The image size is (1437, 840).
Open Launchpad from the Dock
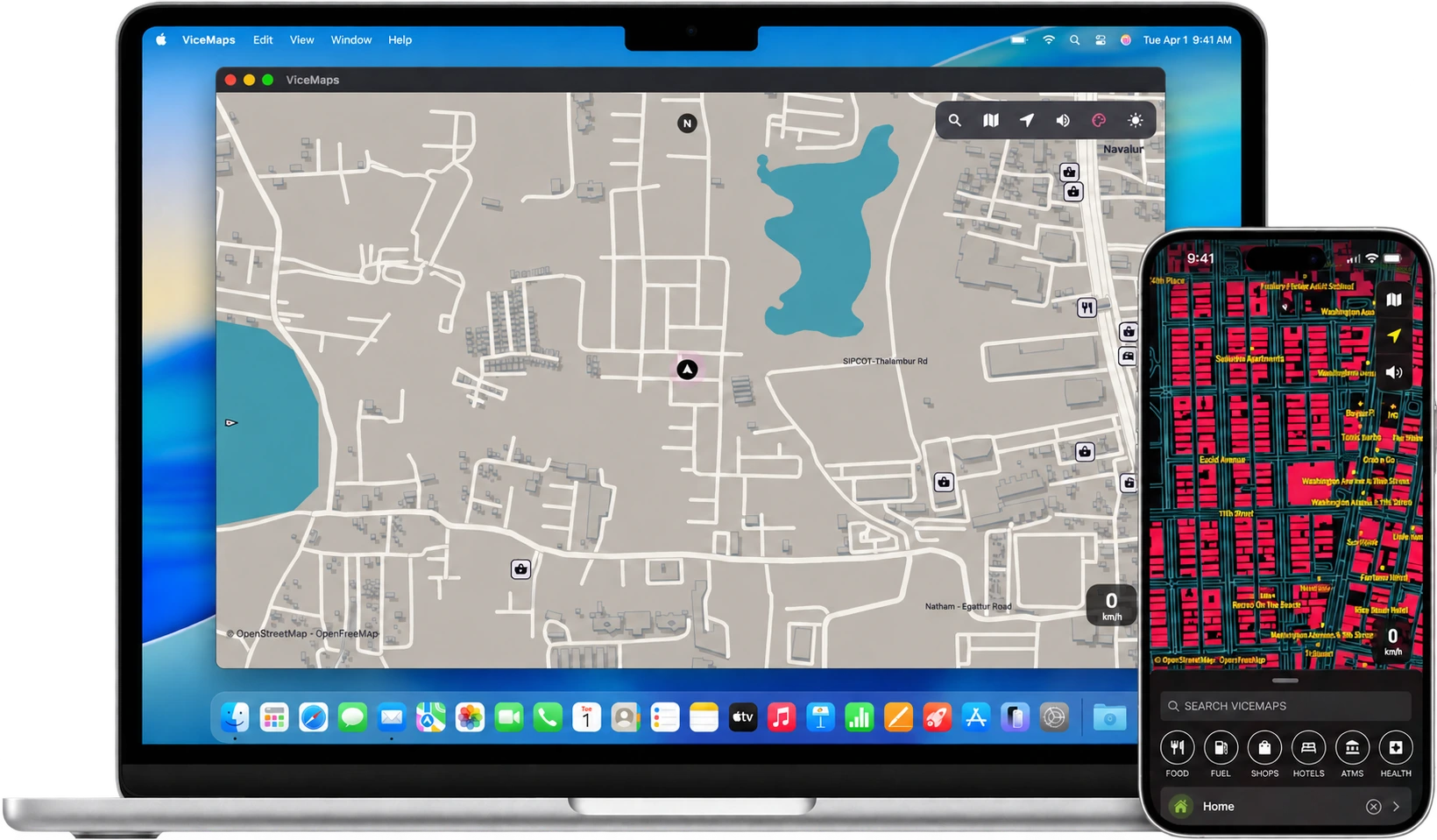click(x=274, y=718)
